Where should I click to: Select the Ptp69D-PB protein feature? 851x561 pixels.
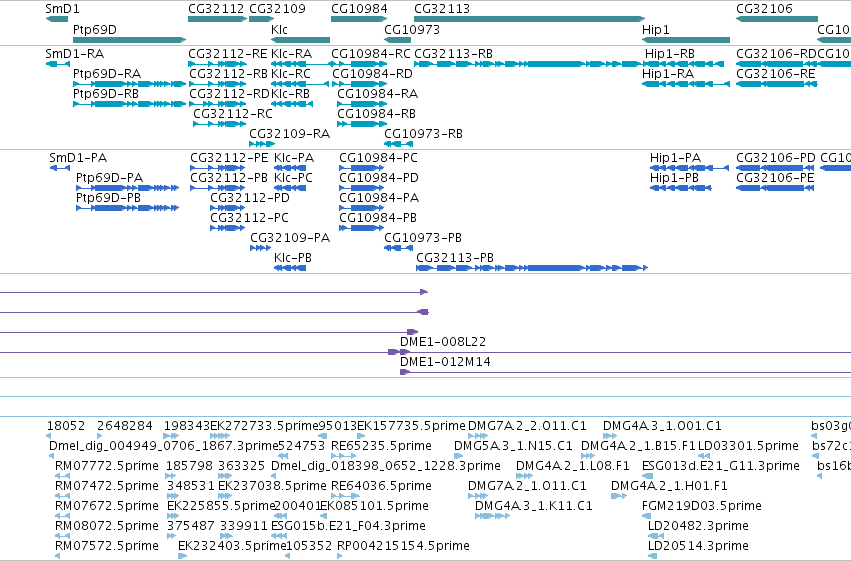(128, 208)
